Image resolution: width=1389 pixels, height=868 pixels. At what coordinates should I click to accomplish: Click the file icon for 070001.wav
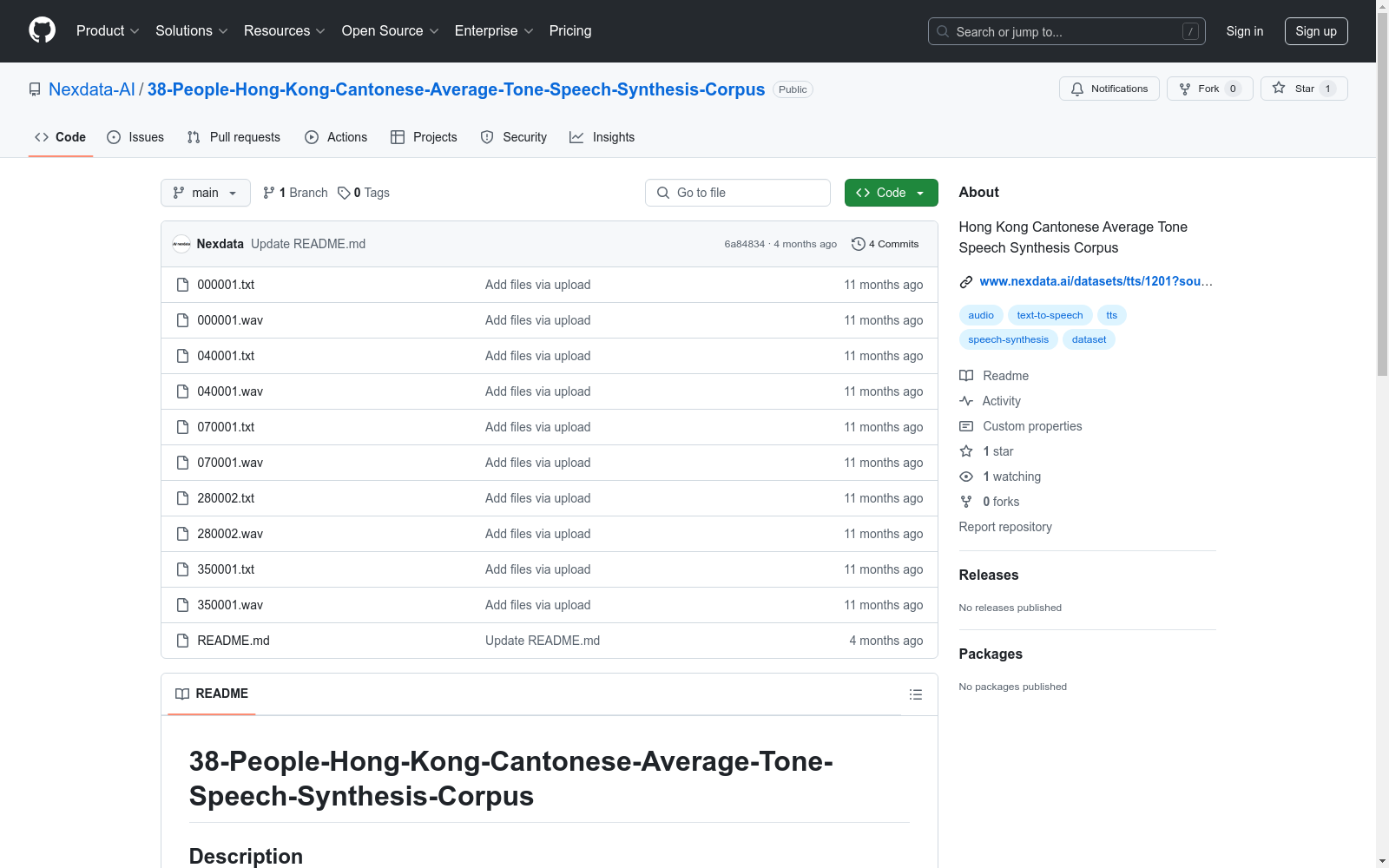pyautogui.click(x=182, y=463)
